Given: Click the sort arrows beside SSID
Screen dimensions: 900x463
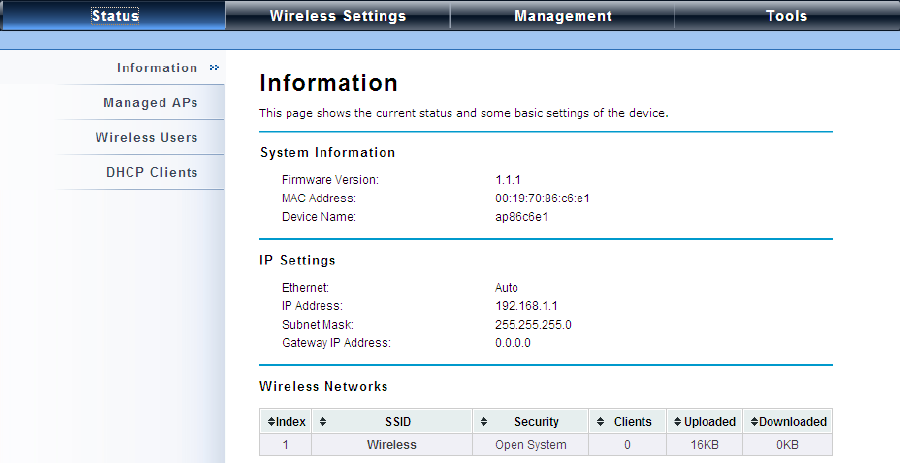Looking at the screenshot, I should (324, 422).
